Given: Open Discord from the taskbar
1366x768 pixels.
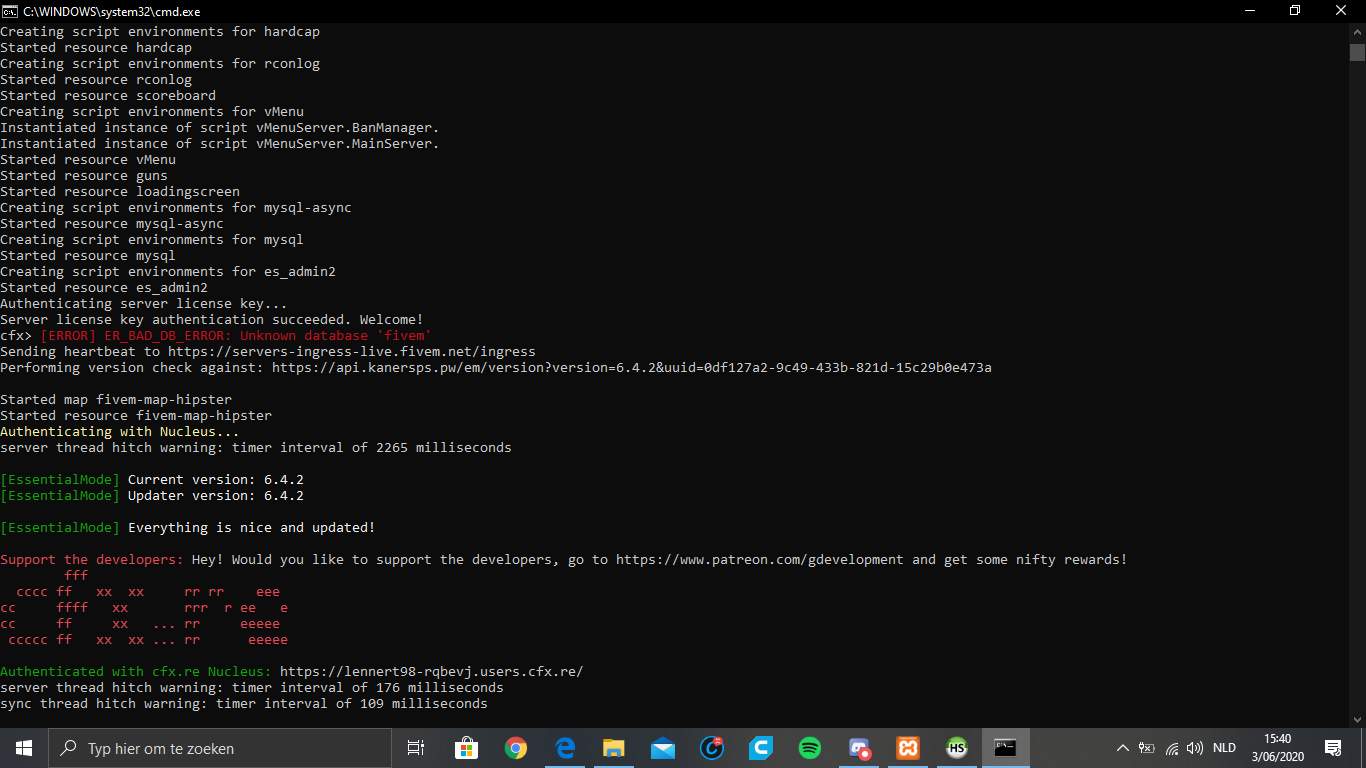Looking at the screenshot, I should click(859, 748).
